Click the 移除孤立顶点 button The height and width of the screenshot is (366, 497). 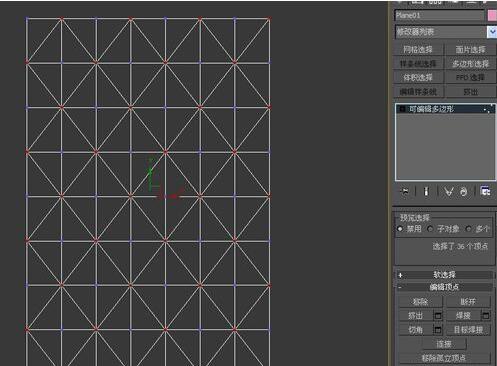tap(444, 358)
